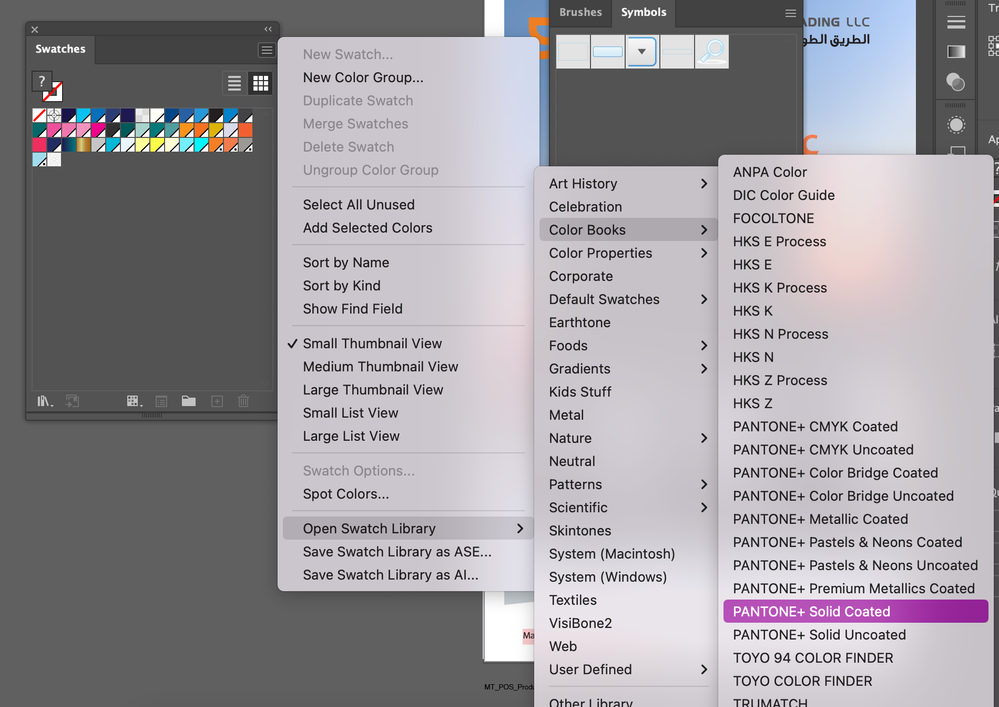Open the Gradient panel icon
The height and width of the screenshot is (707, 999).
pos(955,51)
